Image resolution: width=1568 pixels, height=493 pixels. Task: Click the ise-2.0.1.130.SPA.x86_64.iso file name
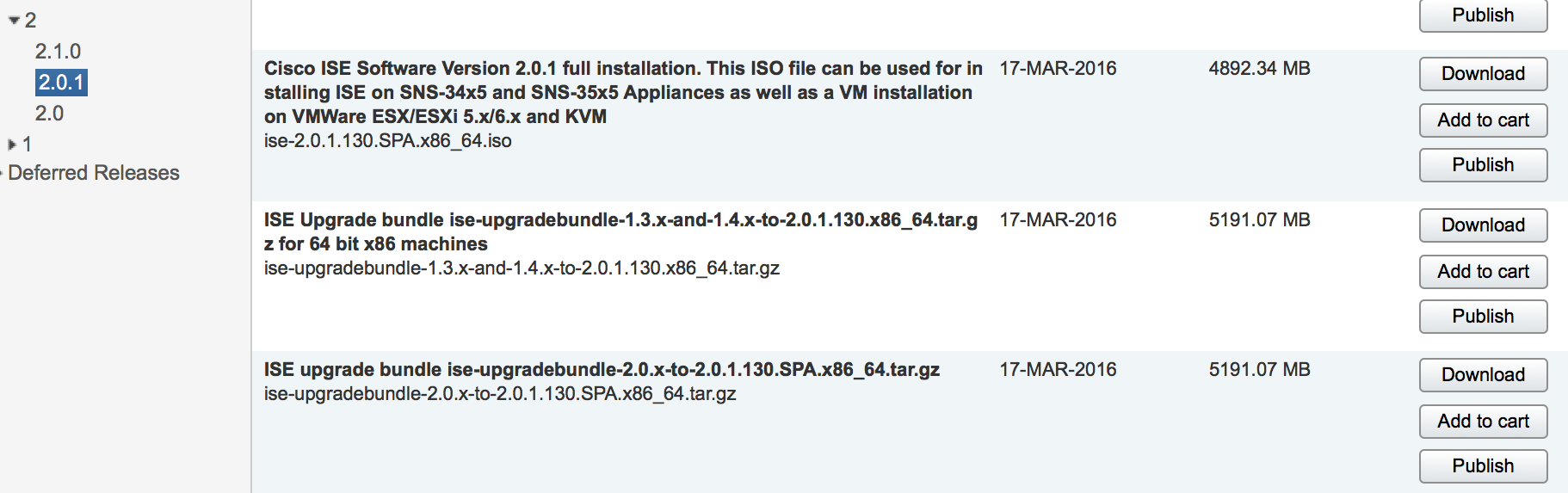pyautogui.click(x=387, y=141)
